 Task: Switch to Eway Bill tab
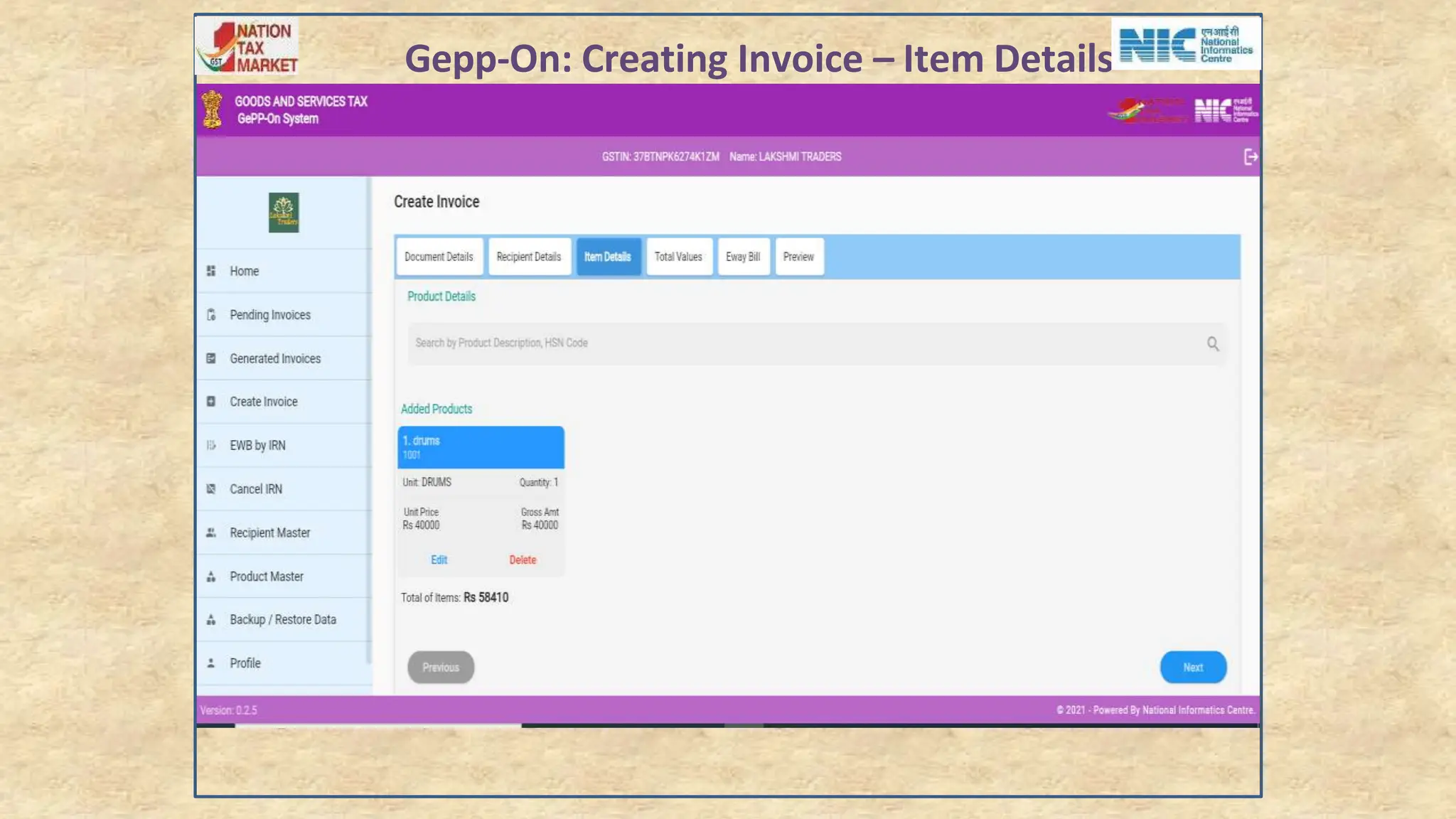tap(743, 257)
